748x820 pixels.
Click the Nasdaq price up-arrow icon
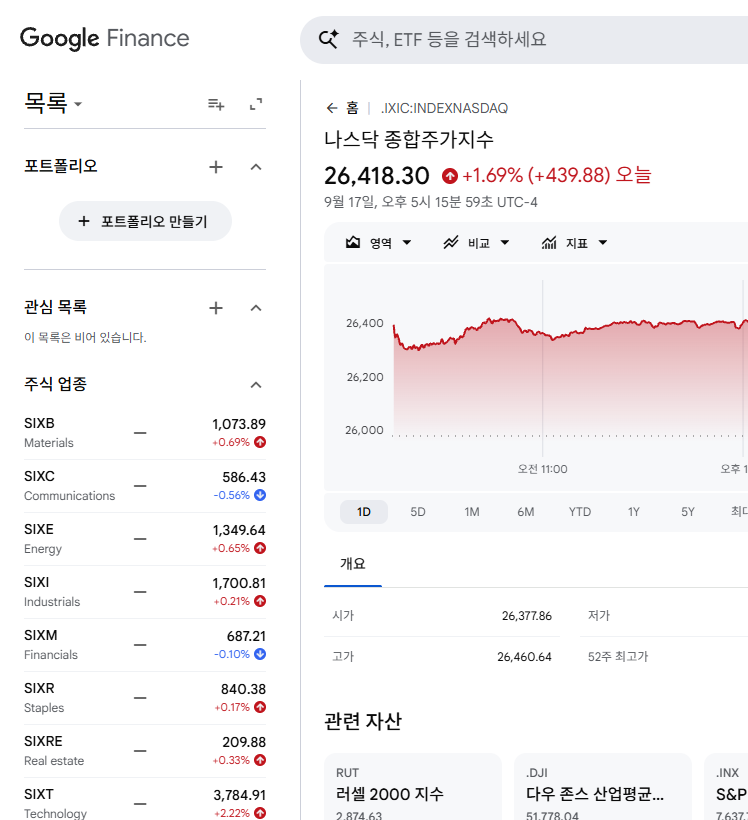coord(450,176)
